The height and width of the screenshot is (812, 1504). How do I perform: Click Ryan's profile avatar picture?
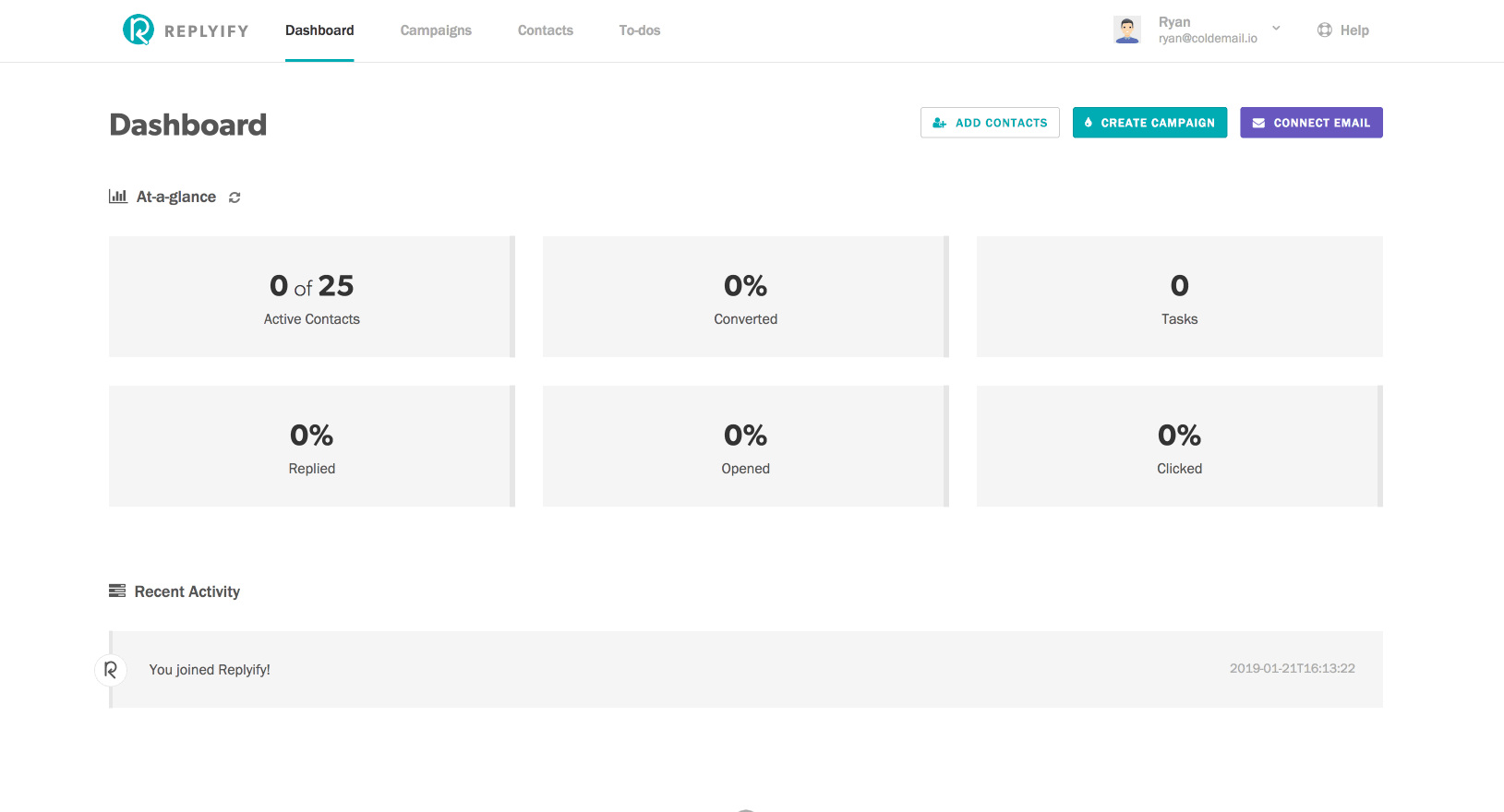click(1126, 30)
